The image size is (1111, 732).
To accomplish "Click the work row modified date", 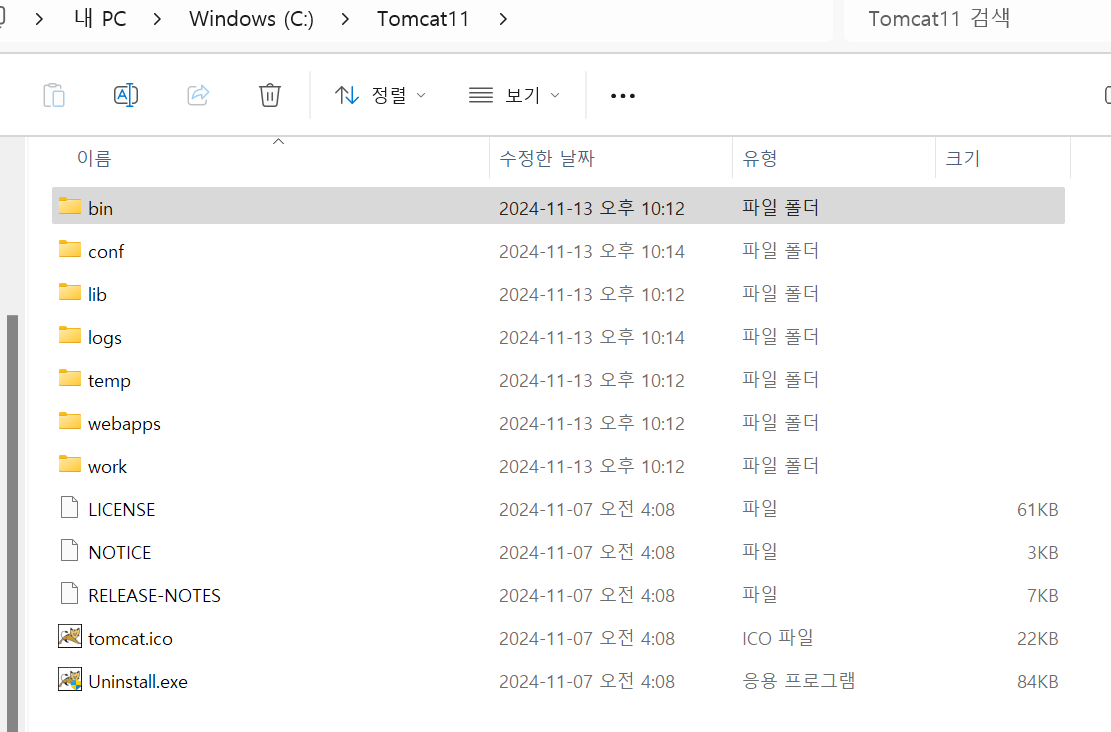I will (x=592, y=466).
